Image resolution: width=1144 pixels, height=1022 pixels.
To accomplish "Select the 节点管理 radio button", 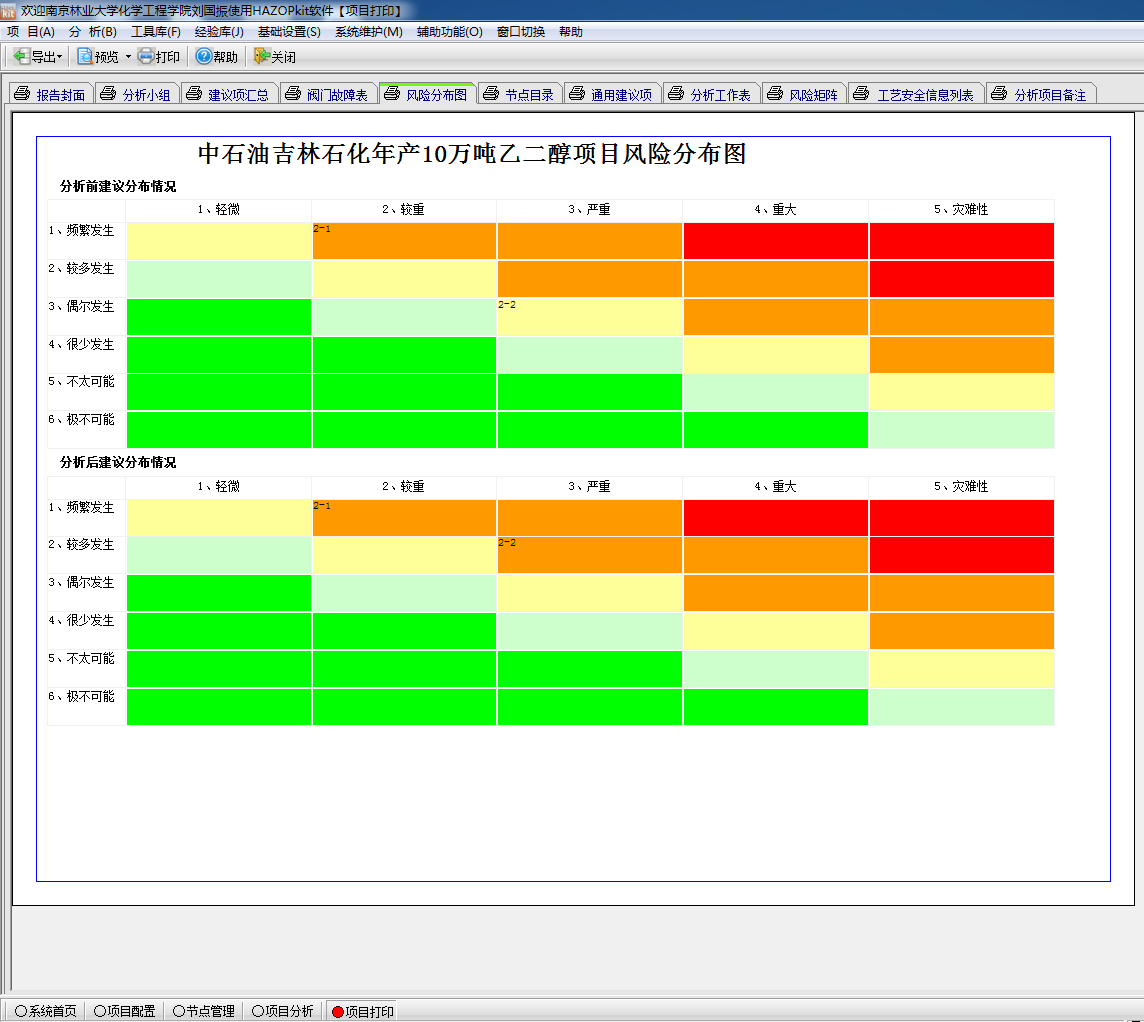I will coord(179,1011).
